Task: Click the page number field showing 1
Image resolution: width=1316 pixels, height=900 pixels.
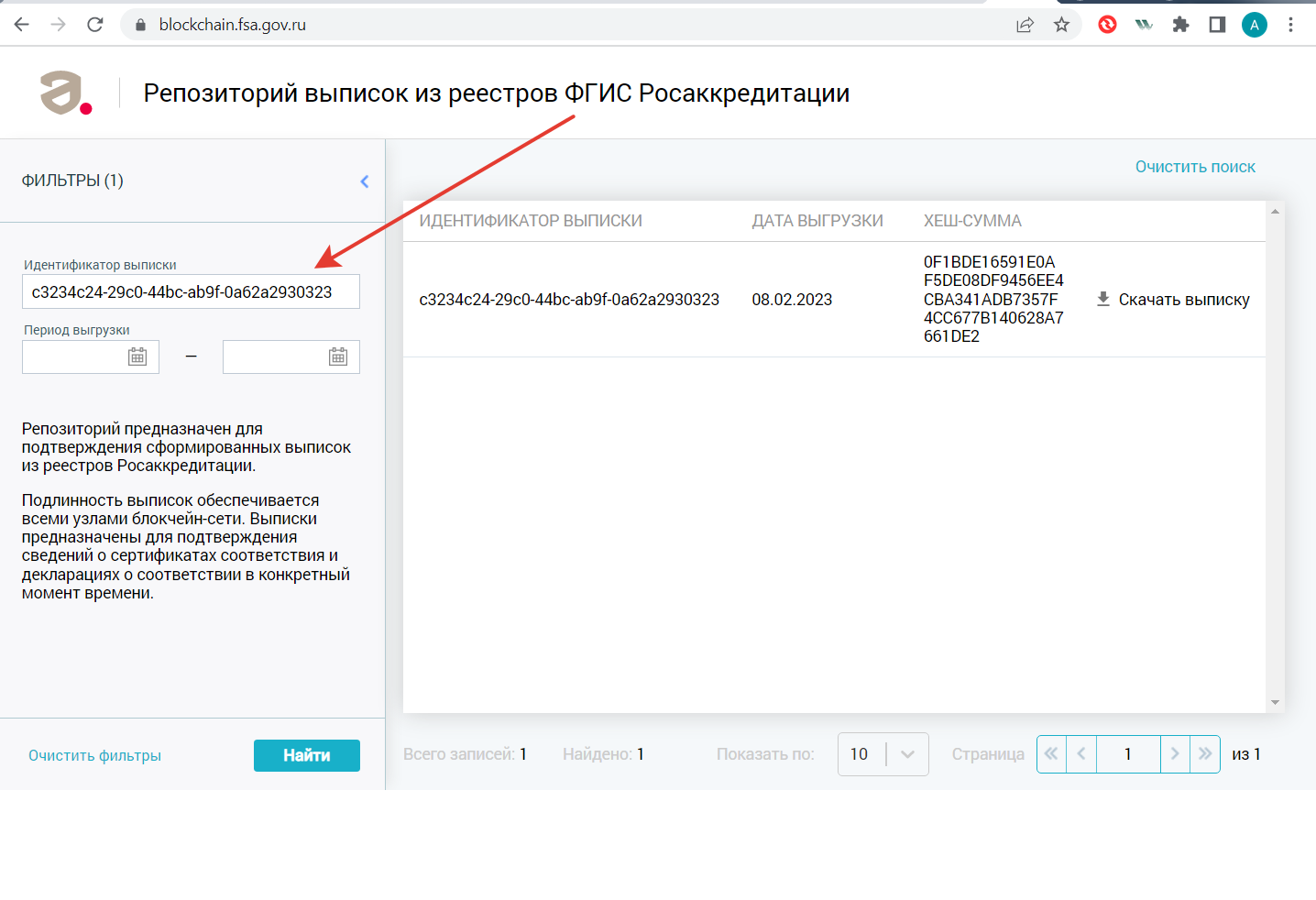Action: coord(1128,754)
